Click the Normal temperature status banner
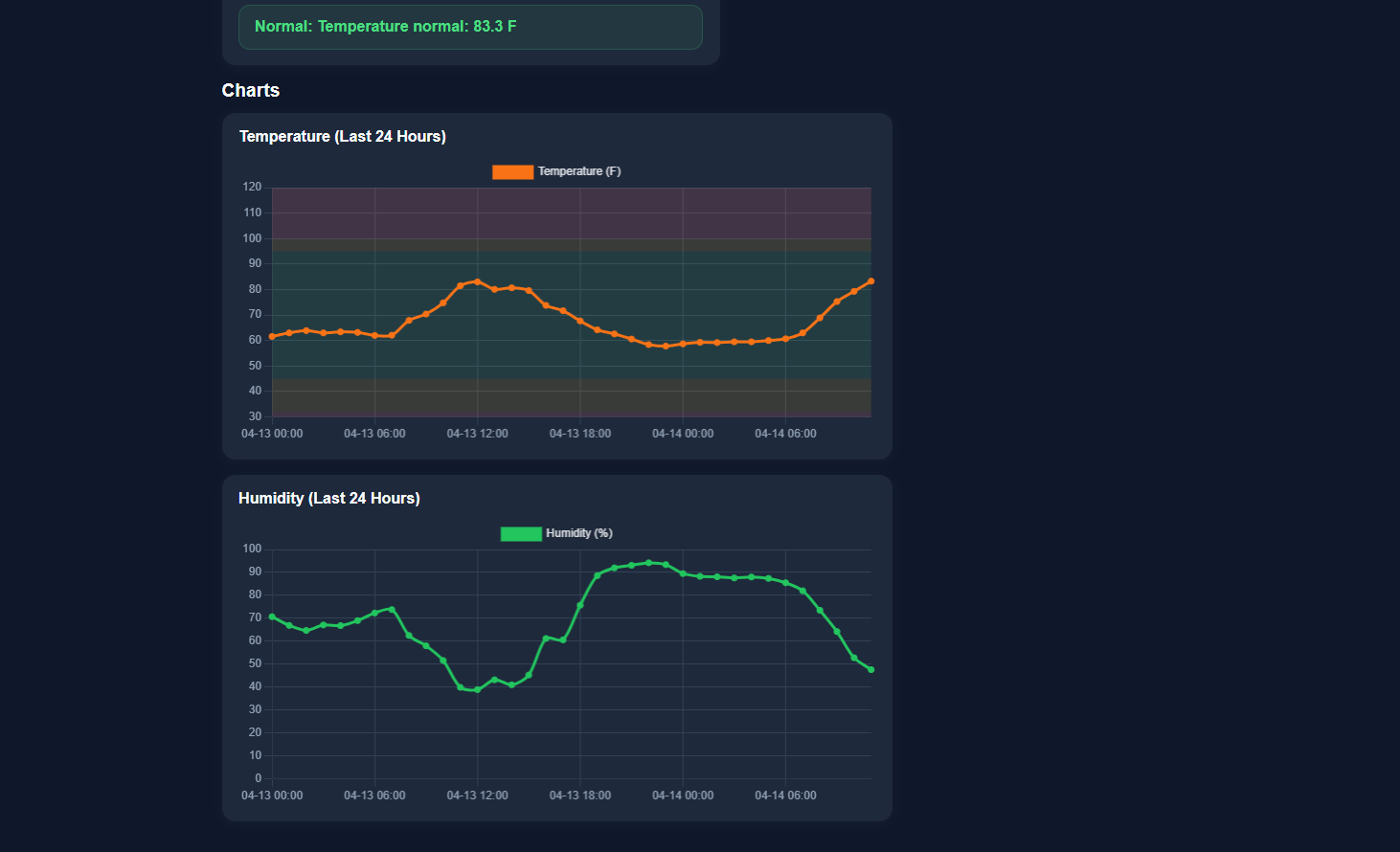The height and width of the screenshot is (852, 1400). coord(469,27)
